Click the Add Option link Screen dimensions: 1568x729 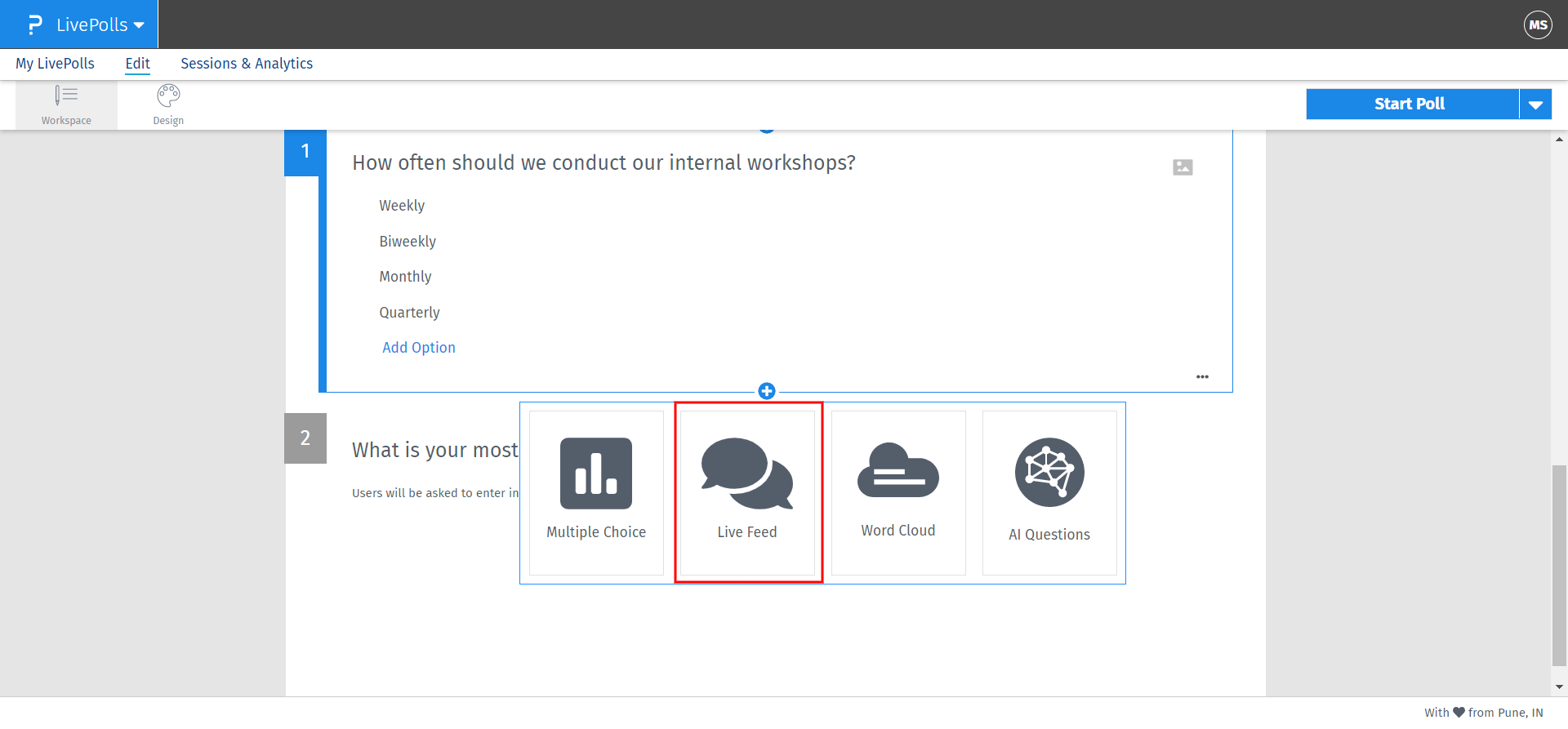pyautogui.click(x=419, y=348)
